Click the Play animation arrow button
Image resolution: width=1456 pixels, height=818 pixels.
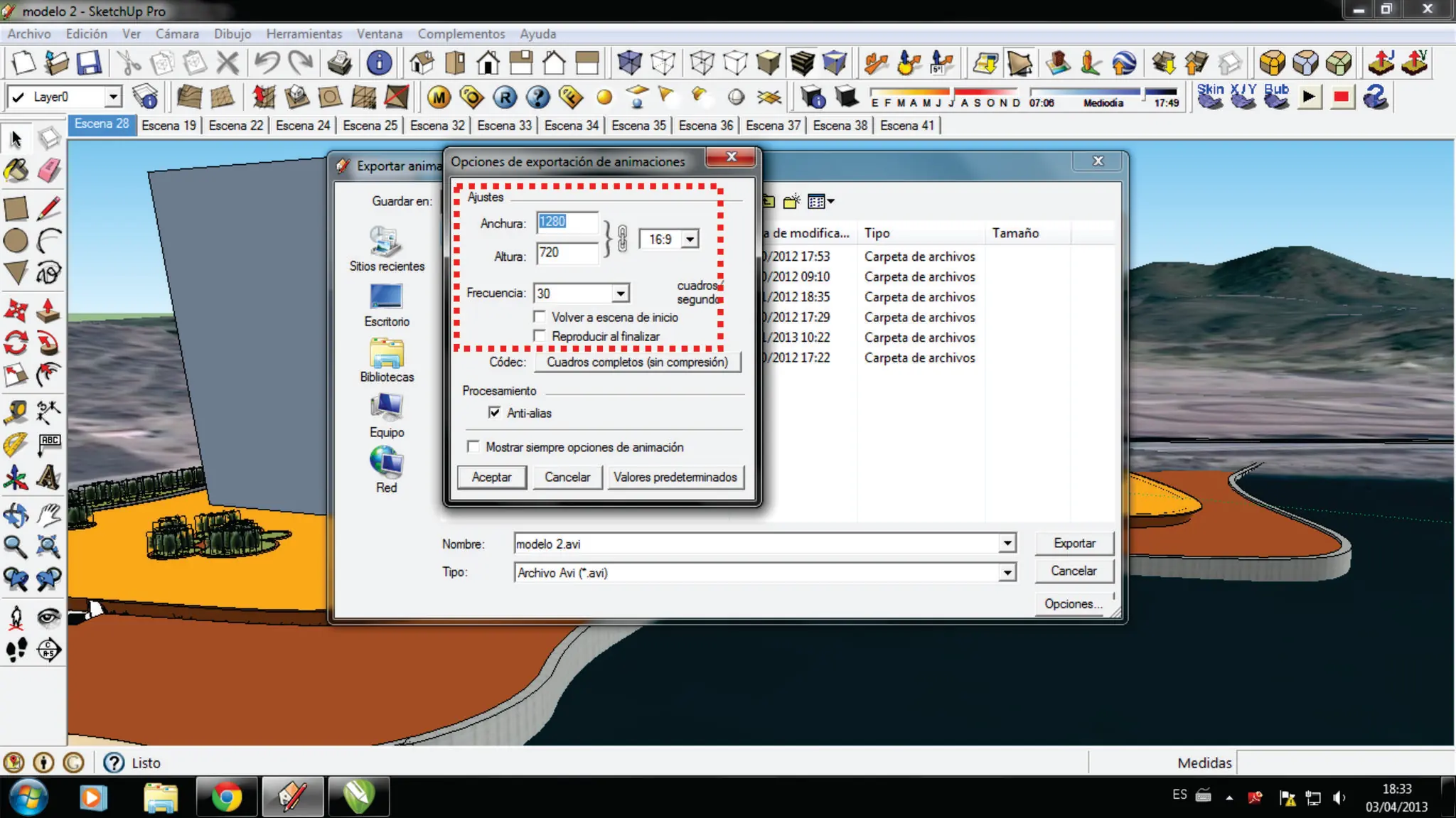click(1309, 97)
